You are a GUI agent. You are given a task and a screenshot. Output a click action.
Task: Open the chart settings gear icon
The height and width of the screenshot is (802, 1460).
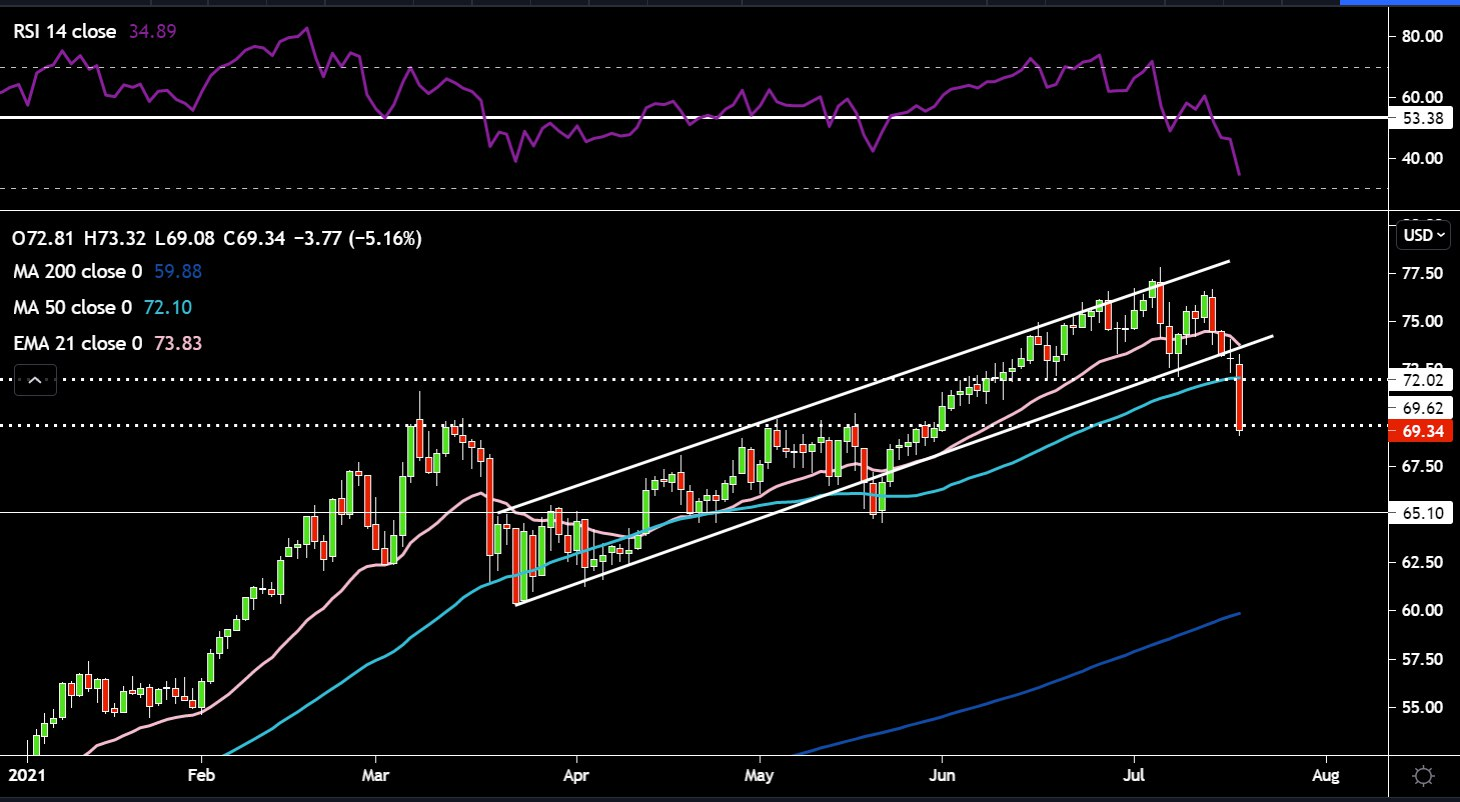click(1424, 775)
